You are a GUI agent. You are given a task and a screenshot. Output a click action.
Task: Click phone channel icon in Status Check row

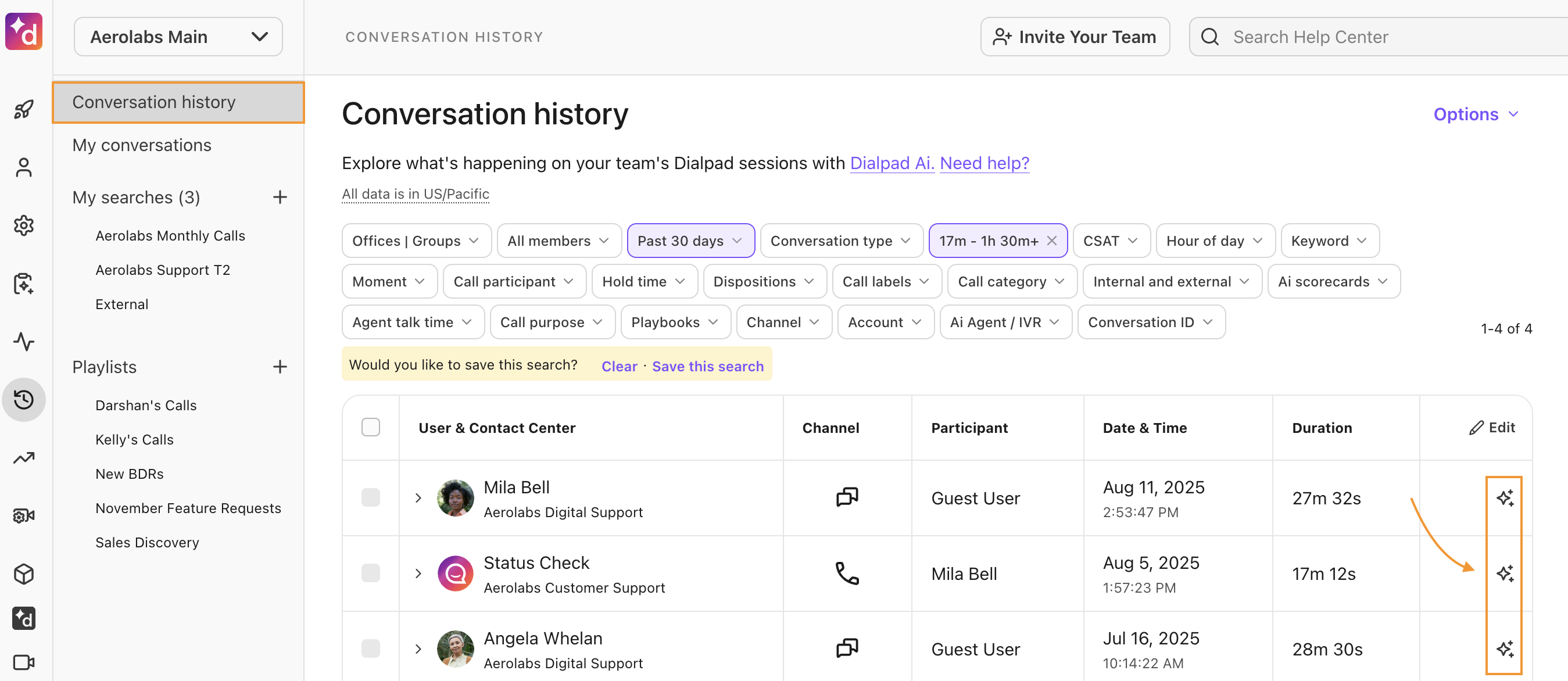coord(847,574)
